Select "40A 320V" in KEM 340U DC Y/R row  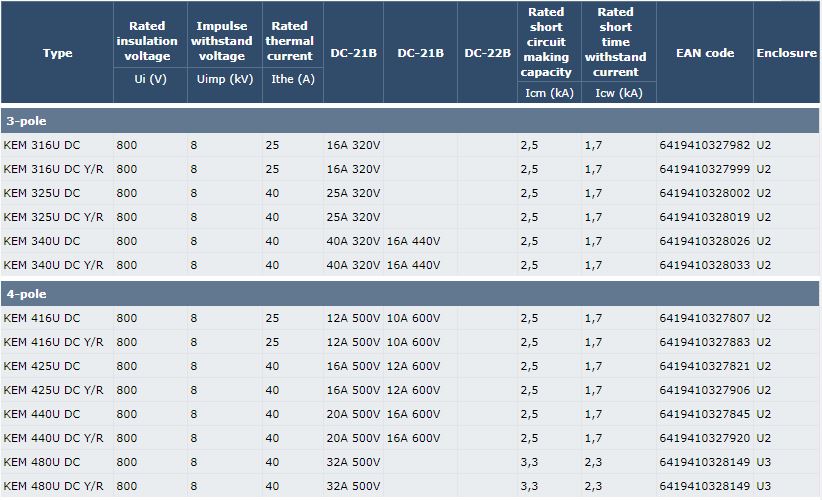pyautogui.click(x=353, y=265)
